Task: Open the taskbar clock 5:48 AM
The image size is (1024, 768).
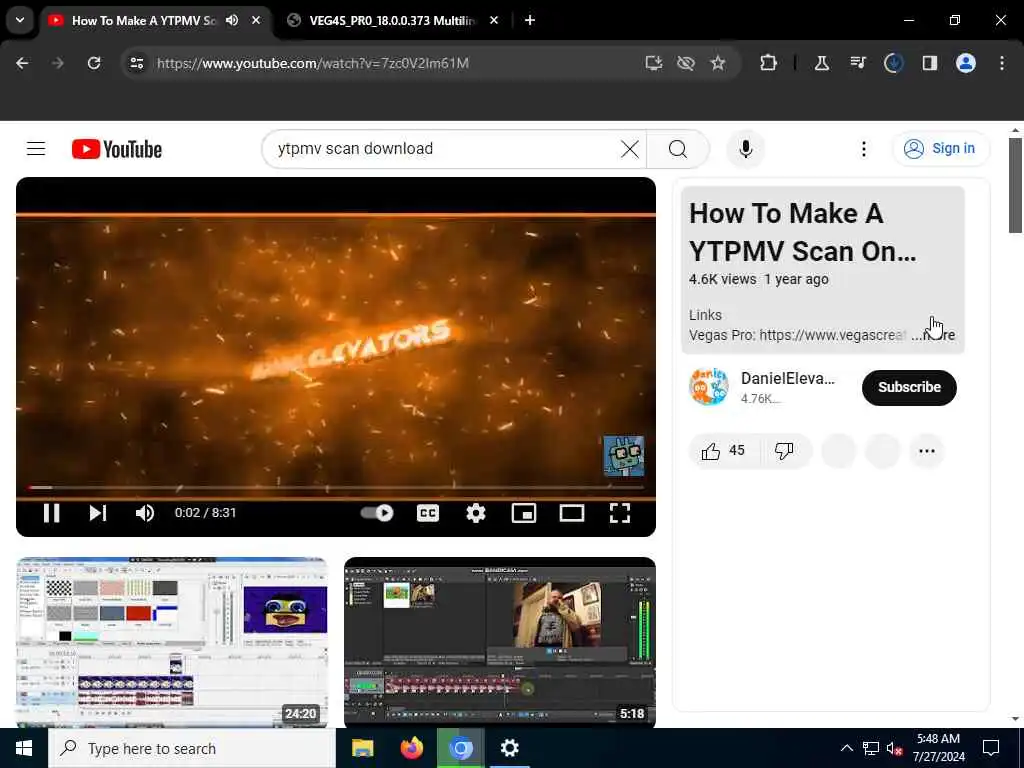Action: pyautogui.click(x=938, y=748)
